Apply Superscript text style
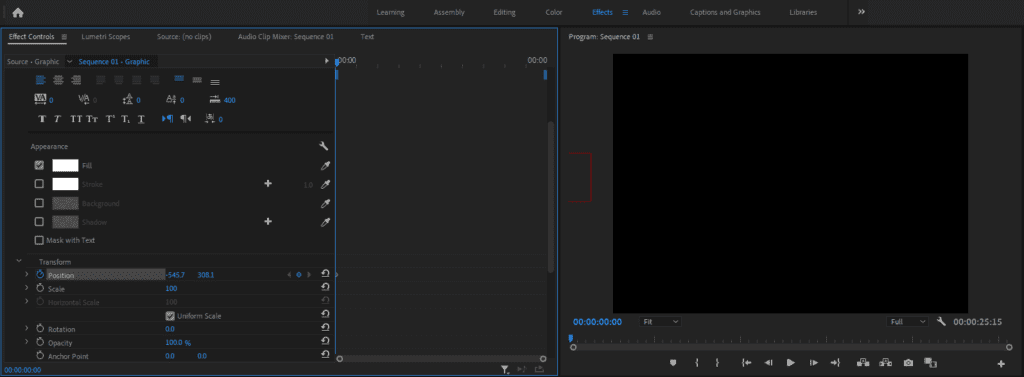The width and height of the screenshot is (1024, 377). 110,119
